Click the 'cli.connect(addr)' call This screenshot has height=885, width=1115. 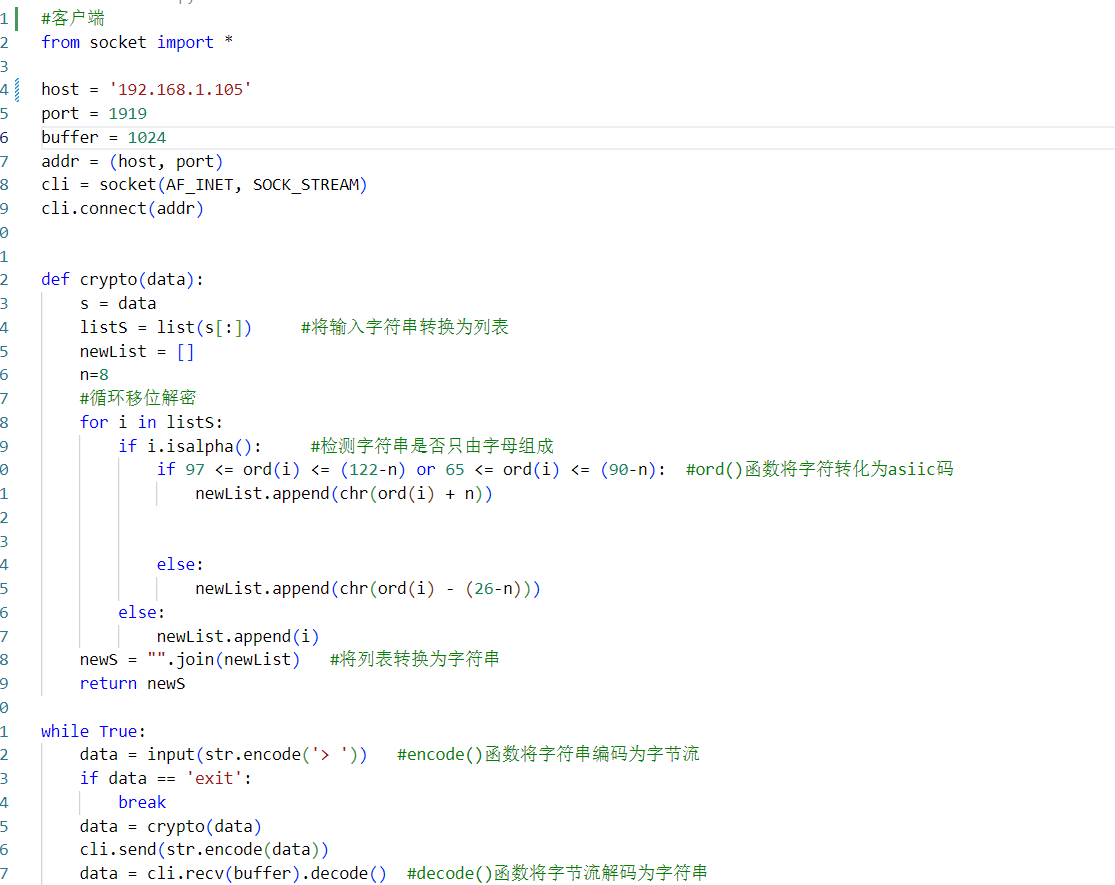(120, 208)
